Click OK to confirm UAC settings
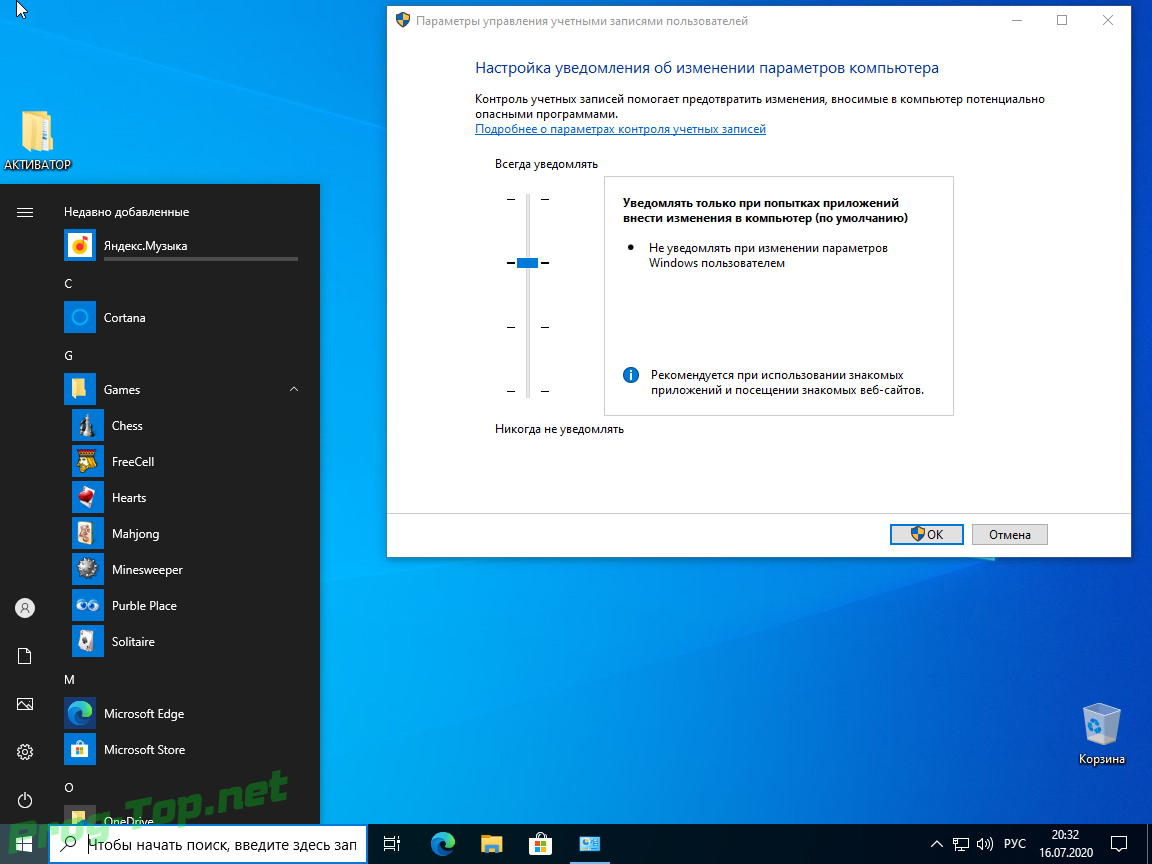Screen dimensions: 1152x864 click(x=926, y=535)
